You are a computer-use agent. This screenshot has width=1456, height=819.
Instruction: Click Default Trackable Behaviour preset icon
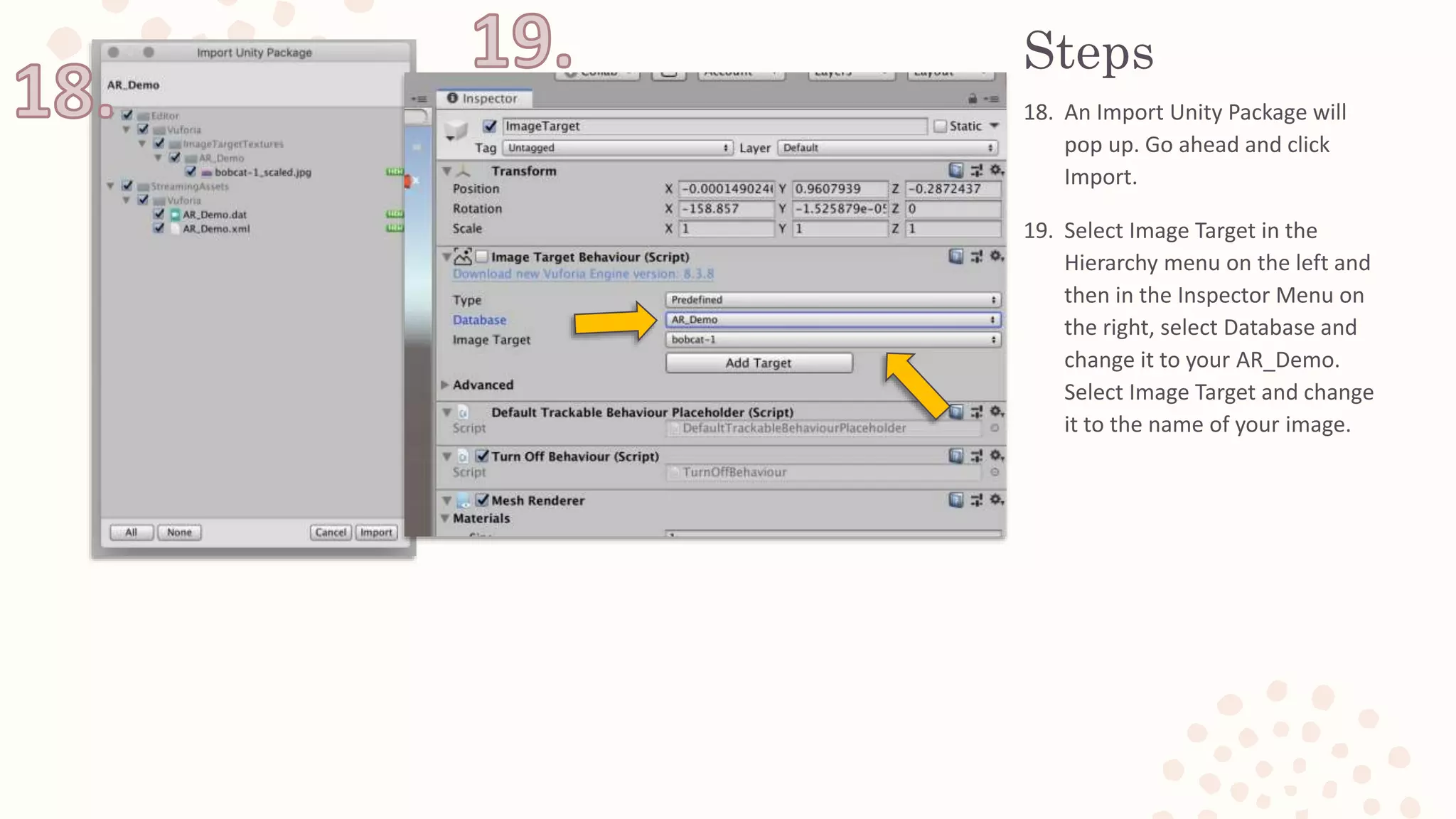point(976,412)
